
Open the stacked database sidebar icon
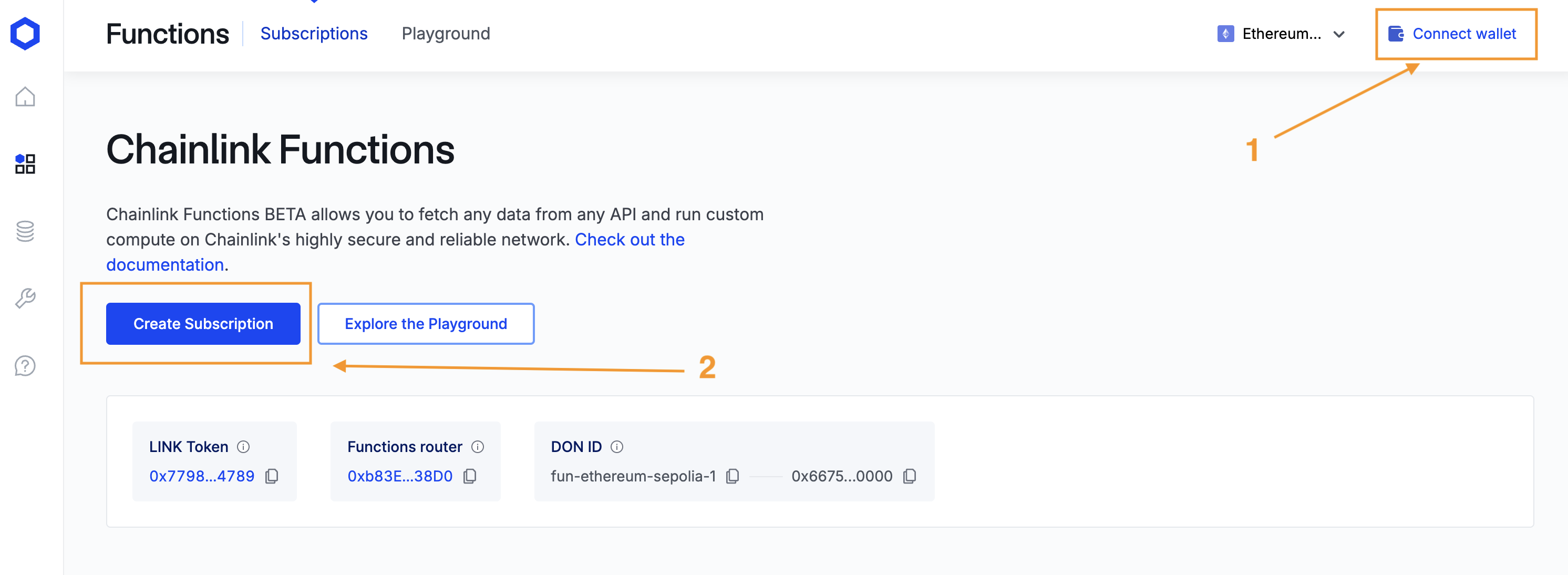click(x=25, y=231)
